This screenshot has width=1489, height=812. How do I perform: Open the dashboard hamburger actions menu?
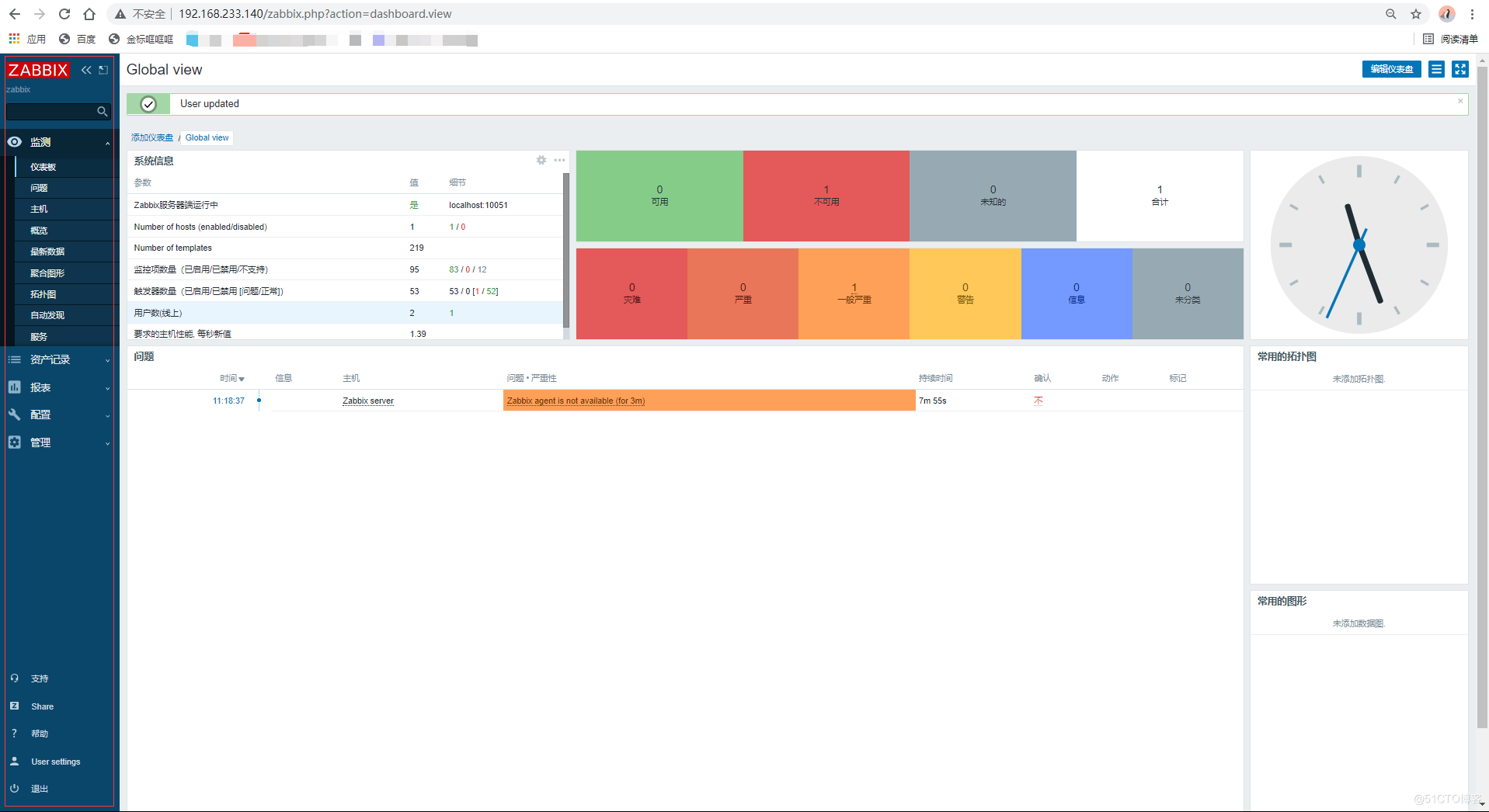(x=1436, y=70)
